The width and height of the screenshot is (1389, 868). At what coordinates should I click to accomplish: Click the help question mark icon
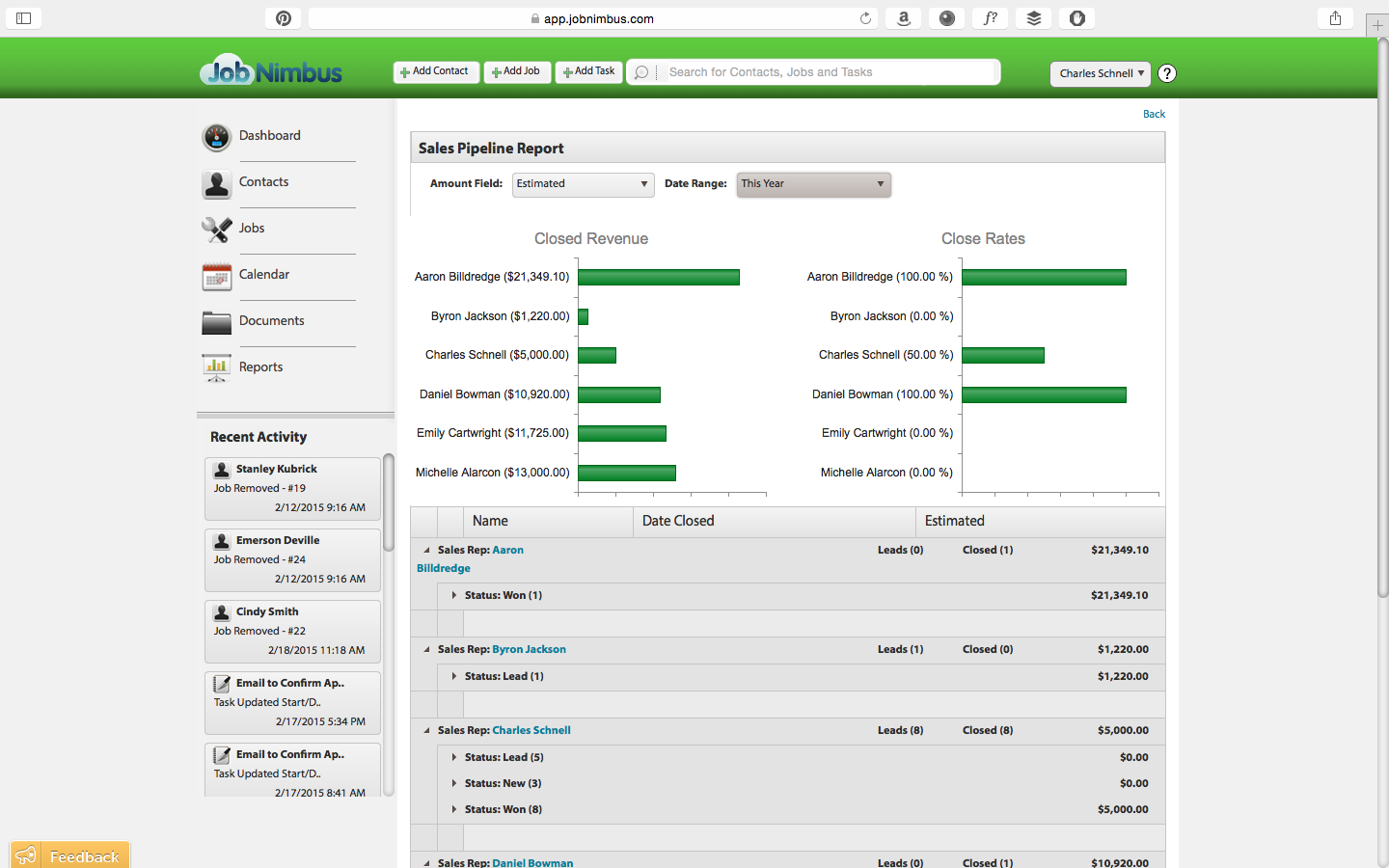point(1166,73)
